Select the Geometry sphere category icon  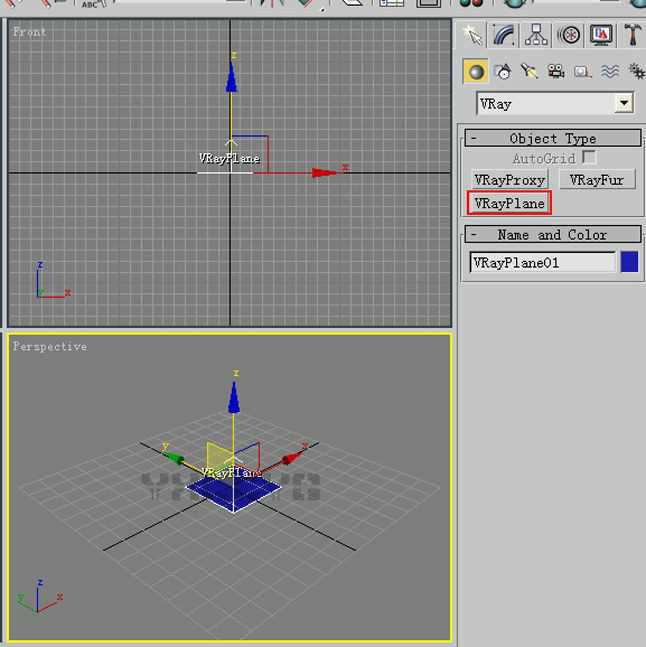(476, 72)
